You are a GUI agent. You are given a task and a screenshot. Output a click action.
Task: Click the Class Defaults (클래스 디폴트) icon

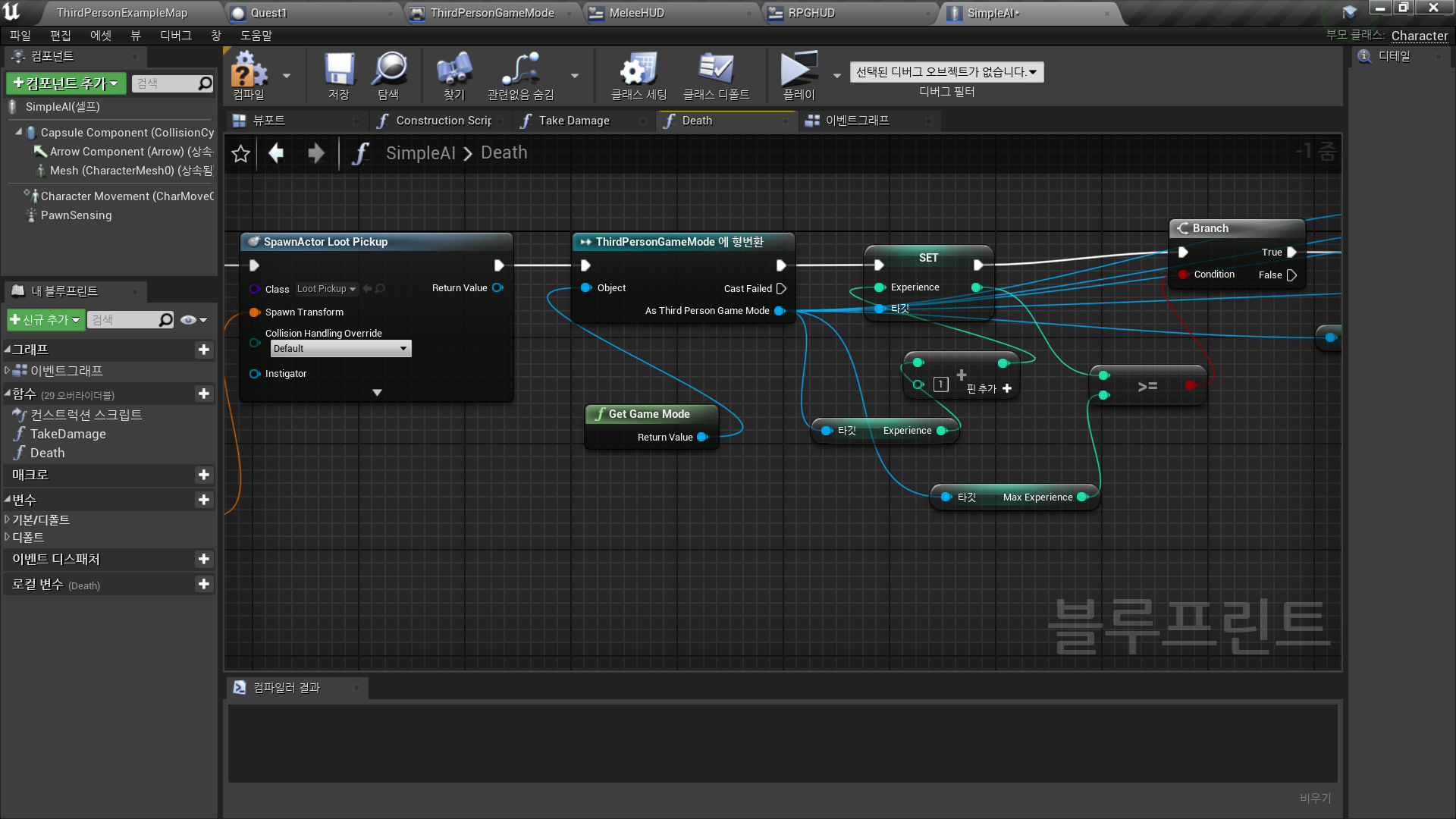[715, 70]
